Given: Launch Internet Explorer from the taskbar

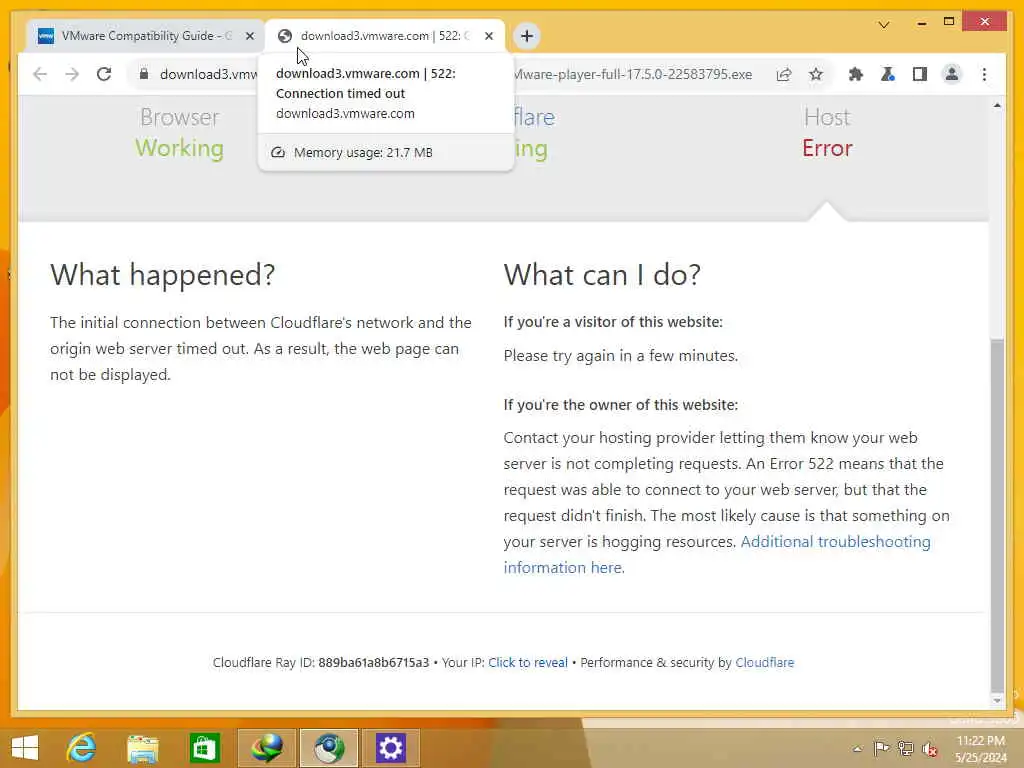Looking at the screenshot, I should coord(82,748).
